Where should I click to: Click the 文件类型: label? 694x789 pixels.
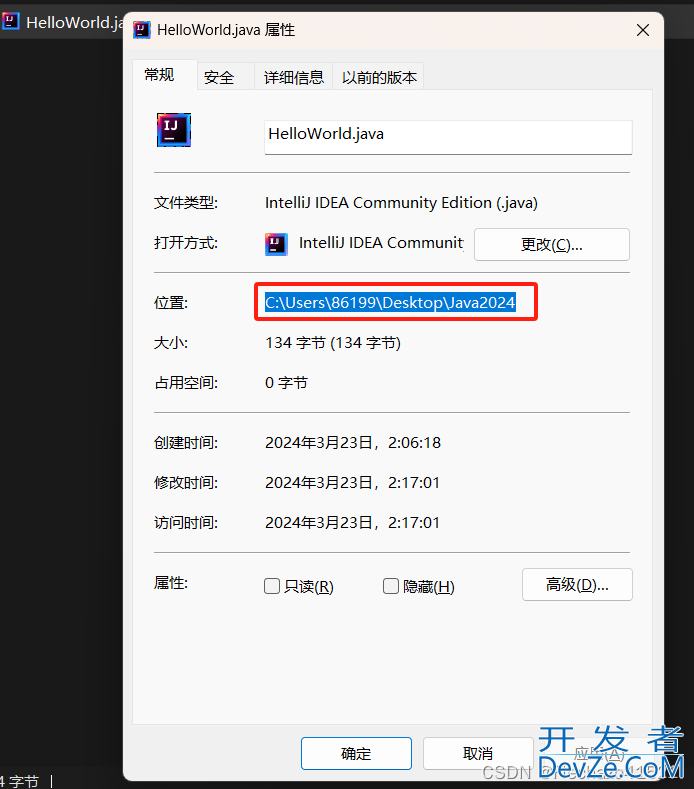(186, 203)
